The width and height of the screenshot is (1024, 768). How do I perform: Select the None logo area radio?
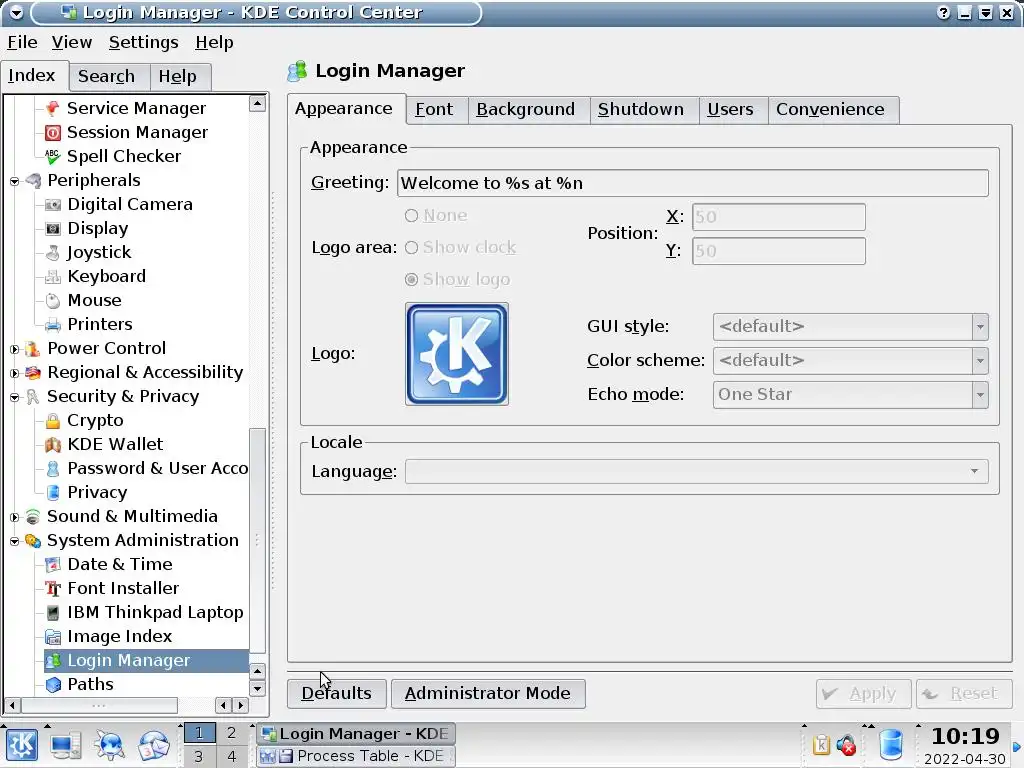pyautogui.click(x=411, y=216)
